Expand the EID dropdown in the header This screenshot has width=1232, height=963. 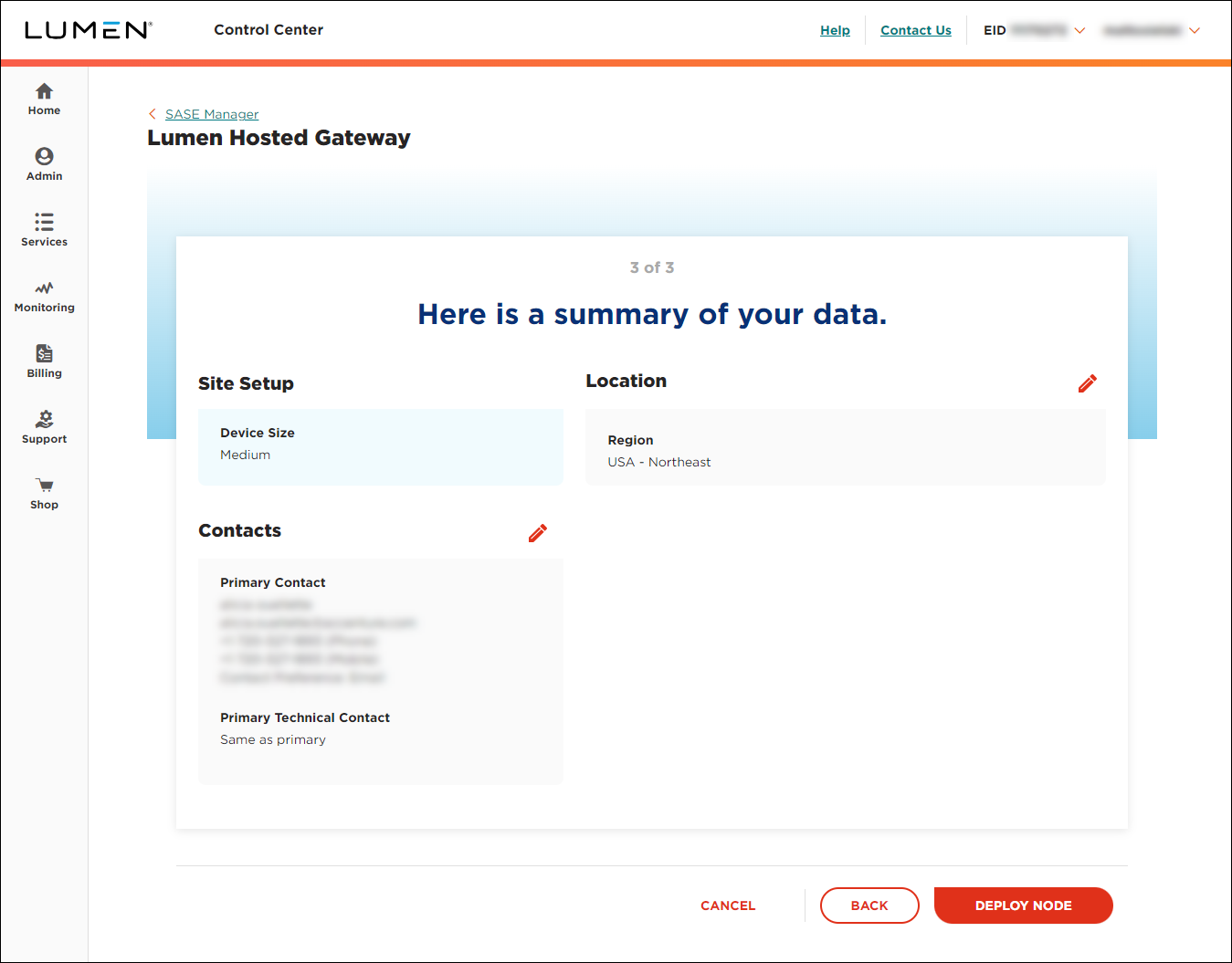[1080, 30]
